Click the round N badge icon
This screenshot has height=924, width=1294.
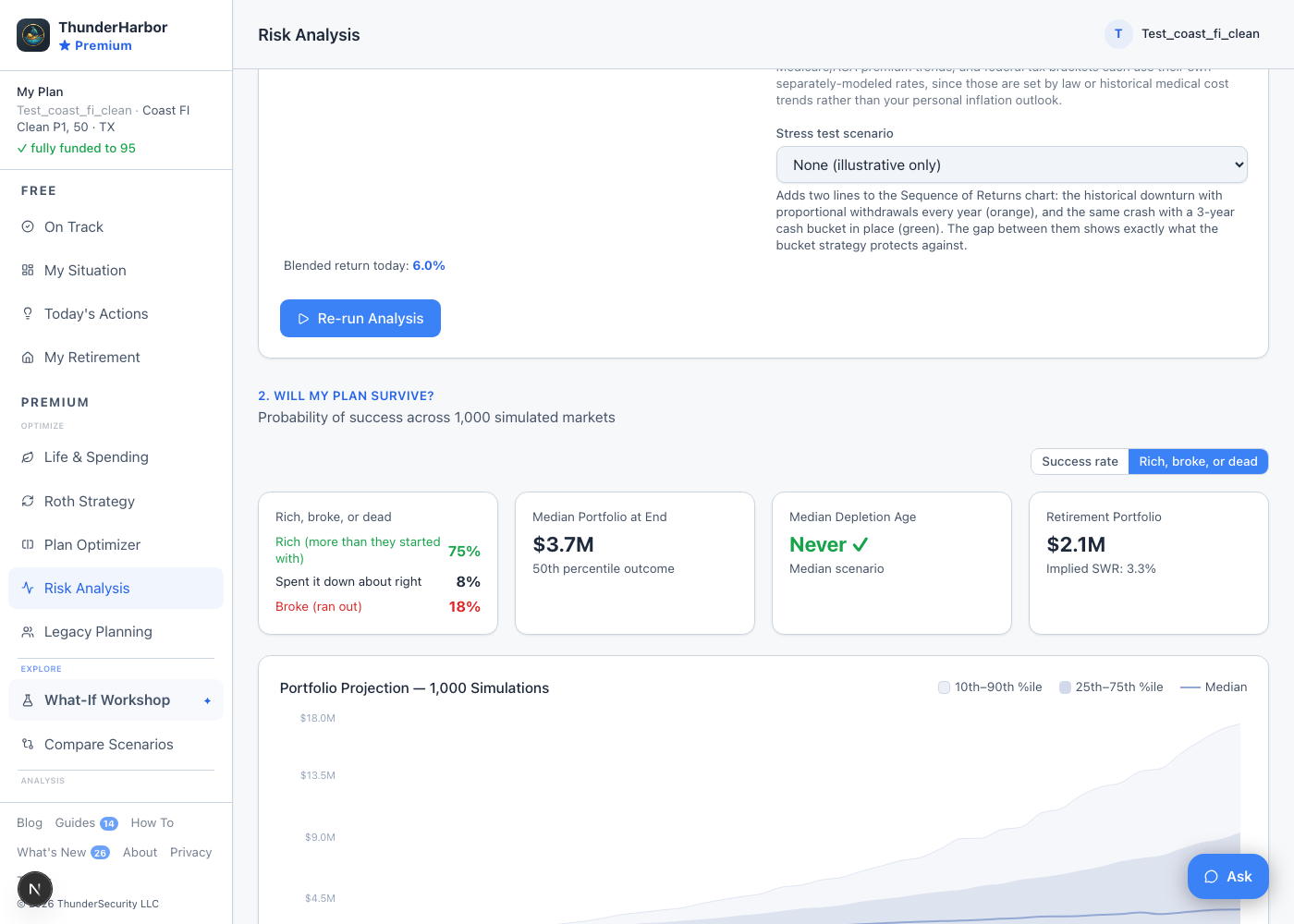35,889
